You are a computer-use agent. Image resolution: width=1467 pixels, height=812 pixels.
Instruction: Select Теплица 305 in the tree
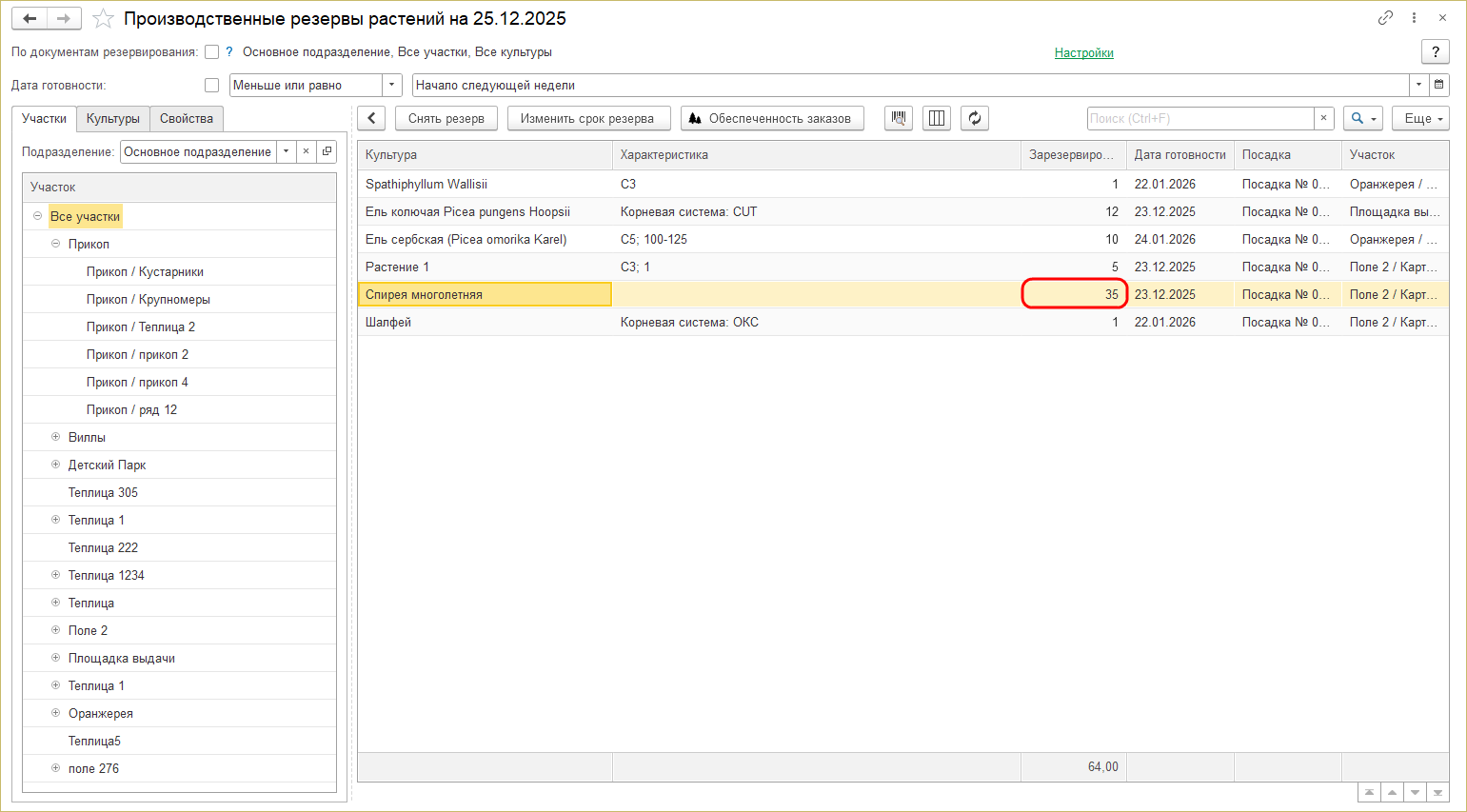coord(103,492)
